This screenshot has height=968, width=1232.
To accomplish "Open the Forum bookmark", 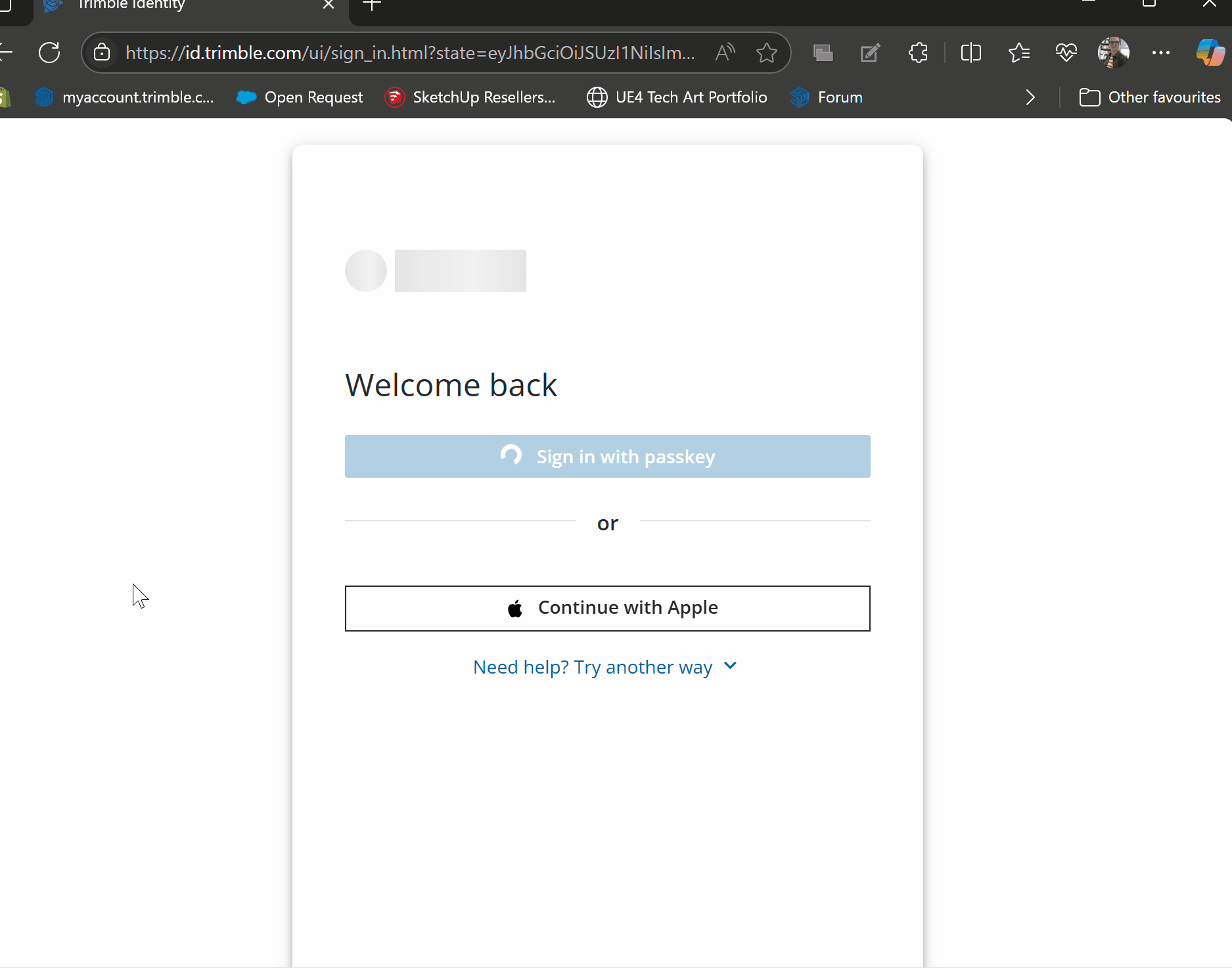I will [x=827, y=97].
